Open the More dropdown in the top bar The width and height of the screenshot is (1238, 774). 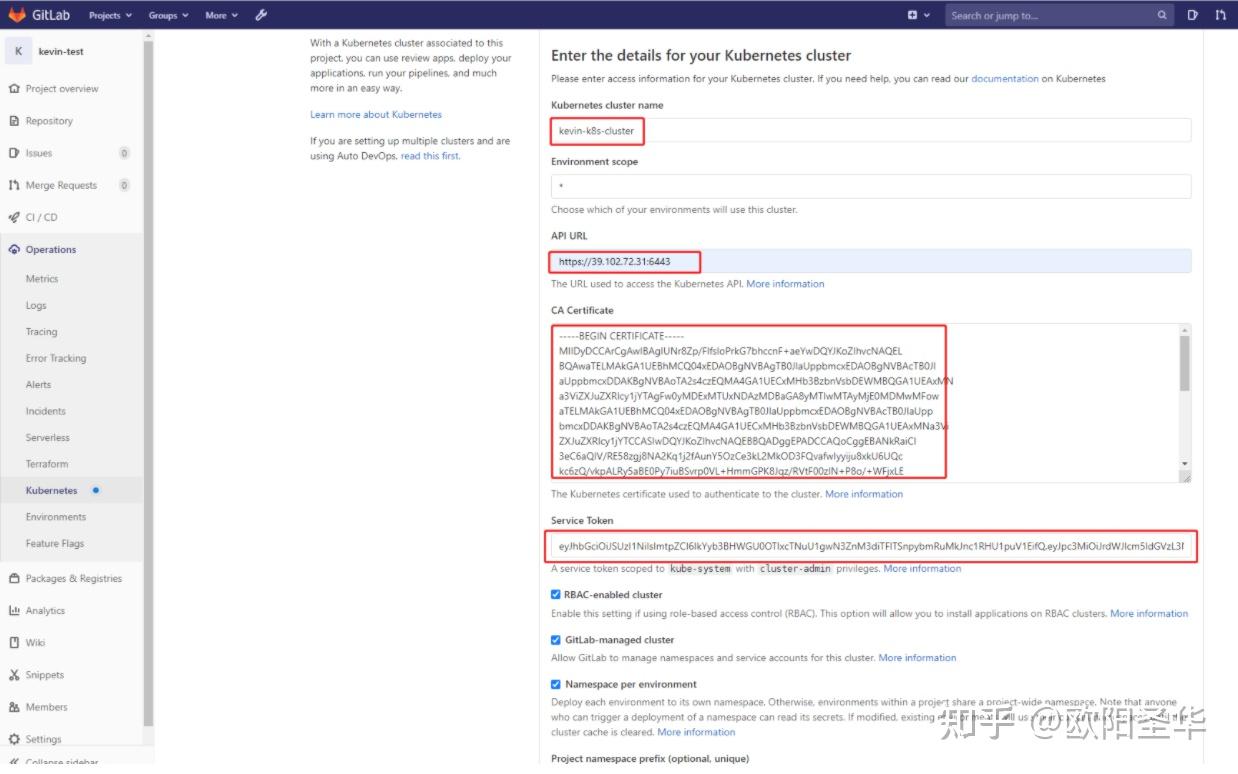tap(220, 15)
